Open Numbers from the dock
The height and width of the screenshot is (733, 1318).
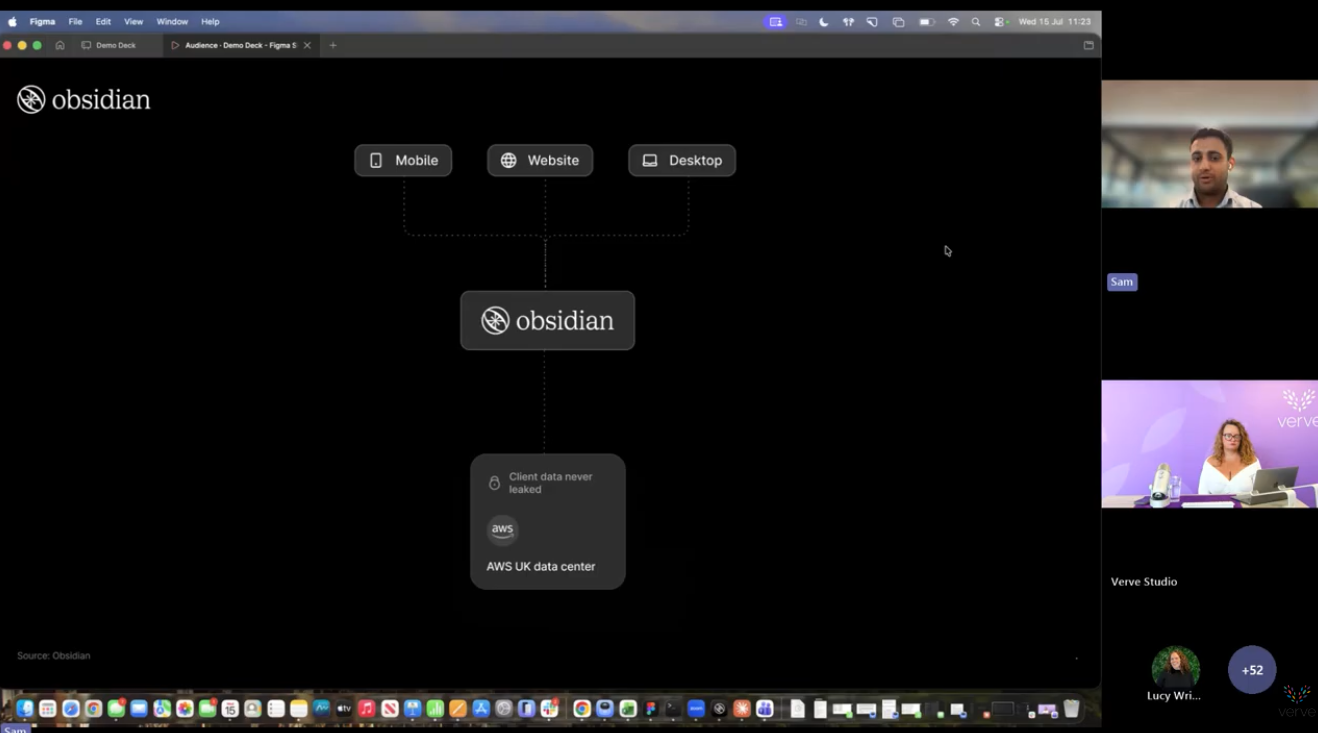pos(435,709)
